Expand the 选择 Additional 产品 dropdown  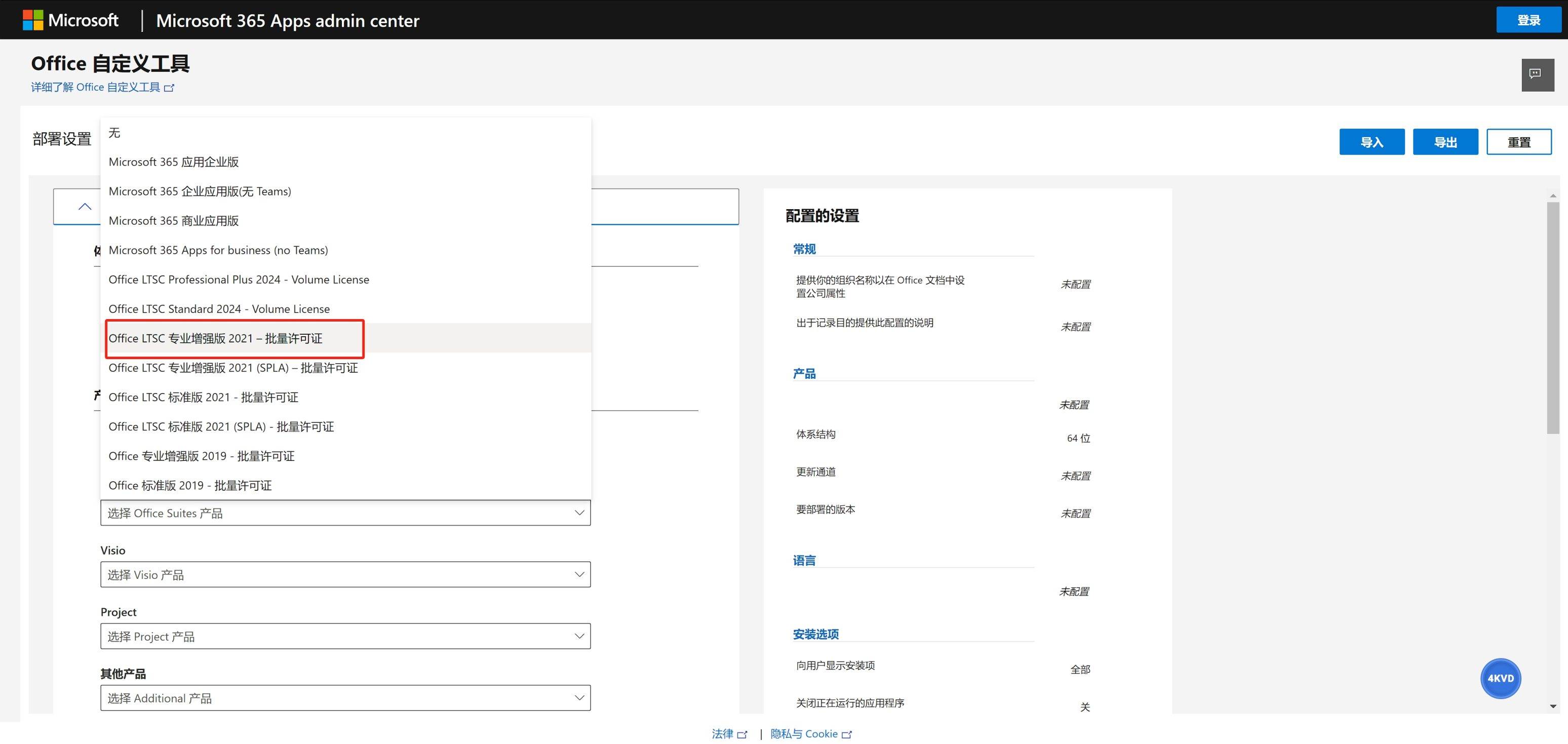coord(345,698)
